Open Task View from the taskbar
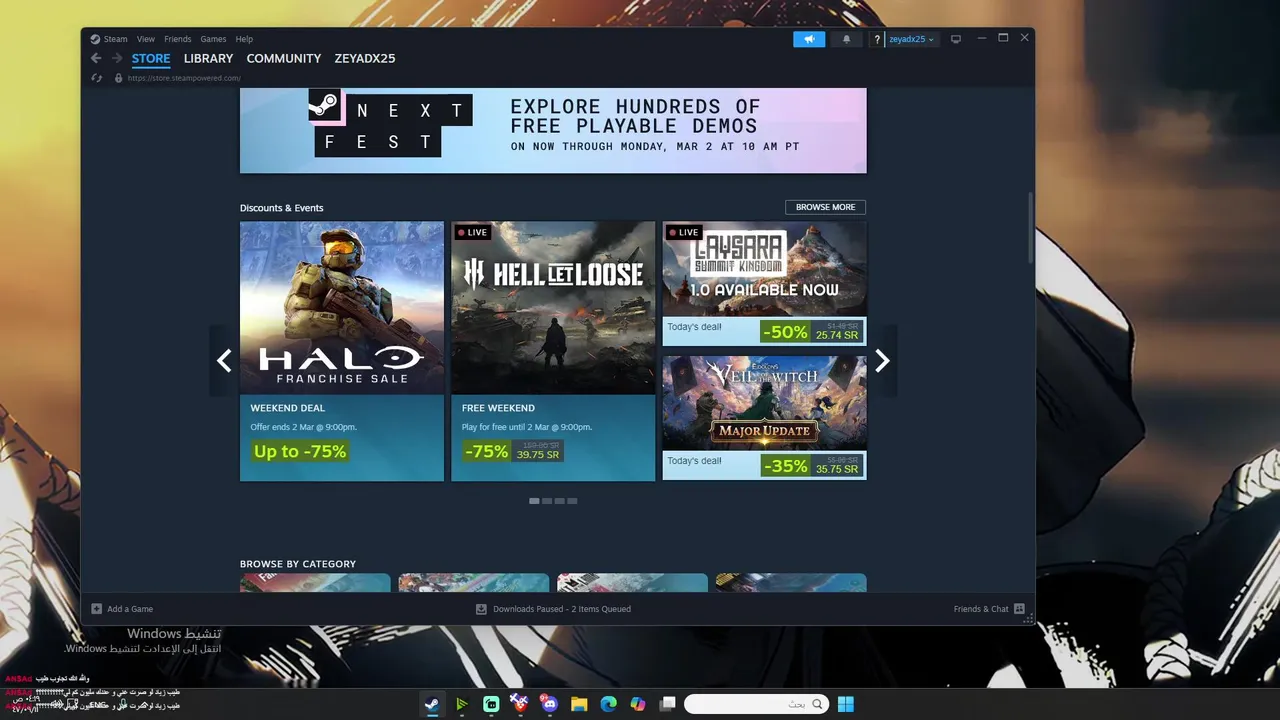 [668, 704]
